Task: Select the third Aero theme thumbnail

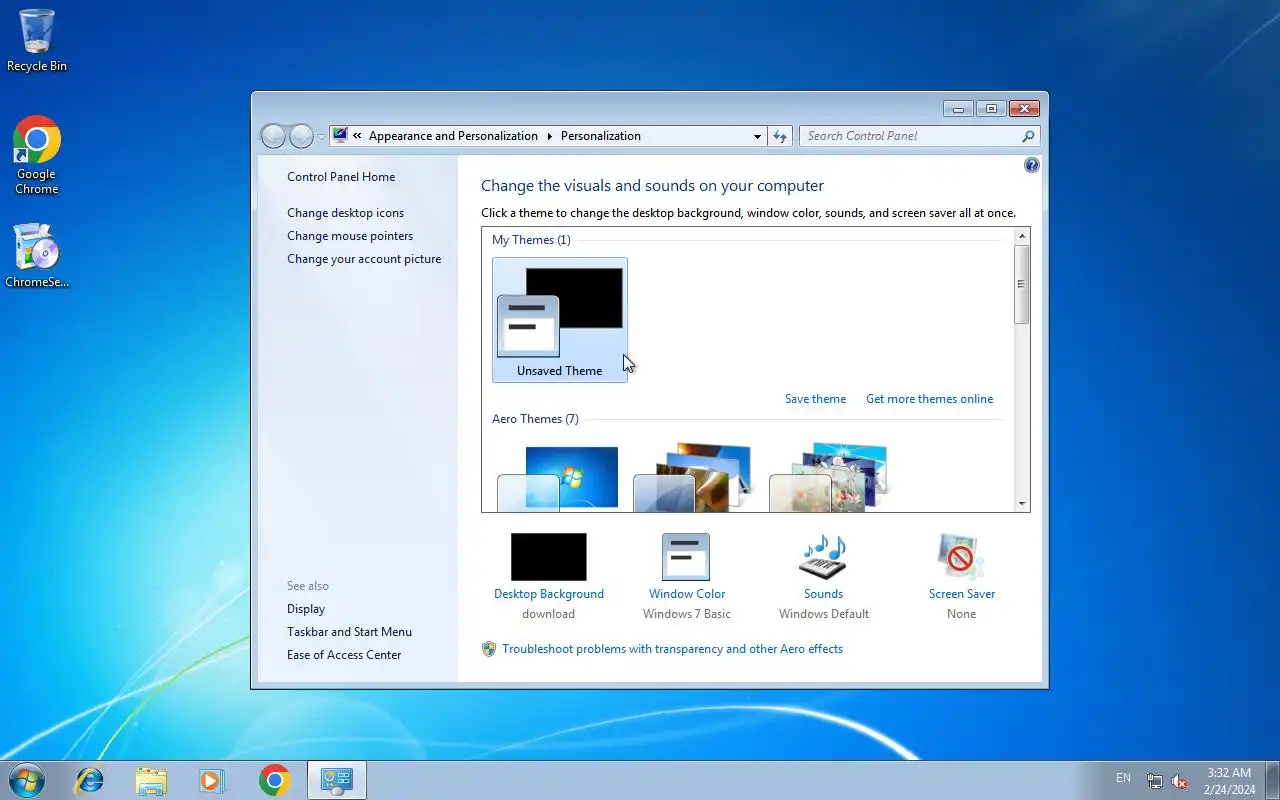Action: [x=829, y=478]
